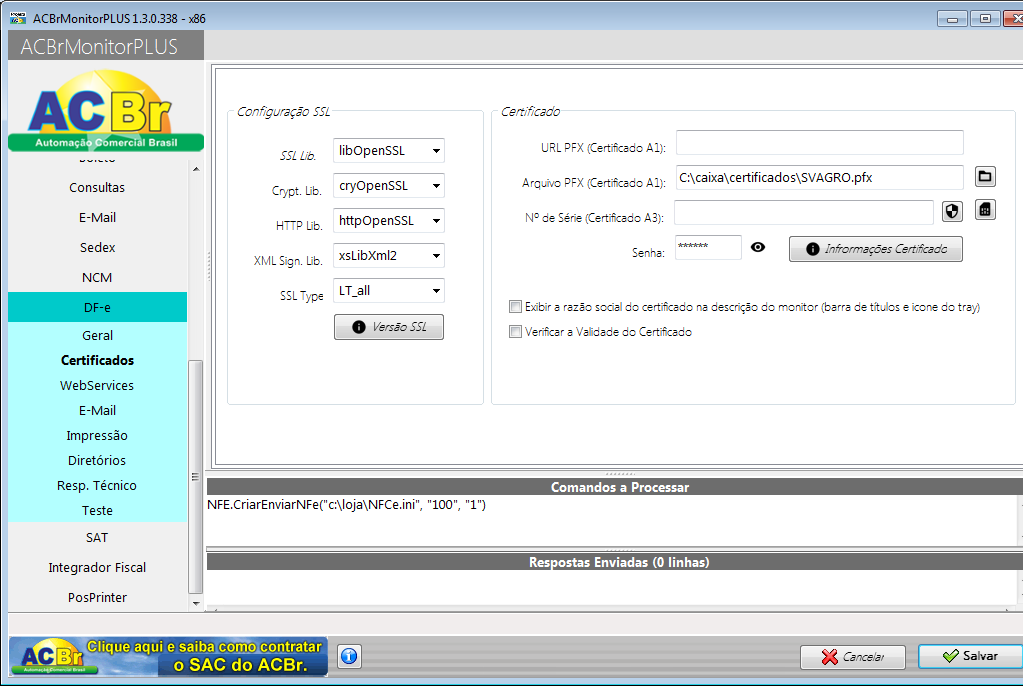Screen dimensions: 1023x686
Task: Select PosPrinter in the sidebar
Action: pyautogui.click(x=97, y=598)
